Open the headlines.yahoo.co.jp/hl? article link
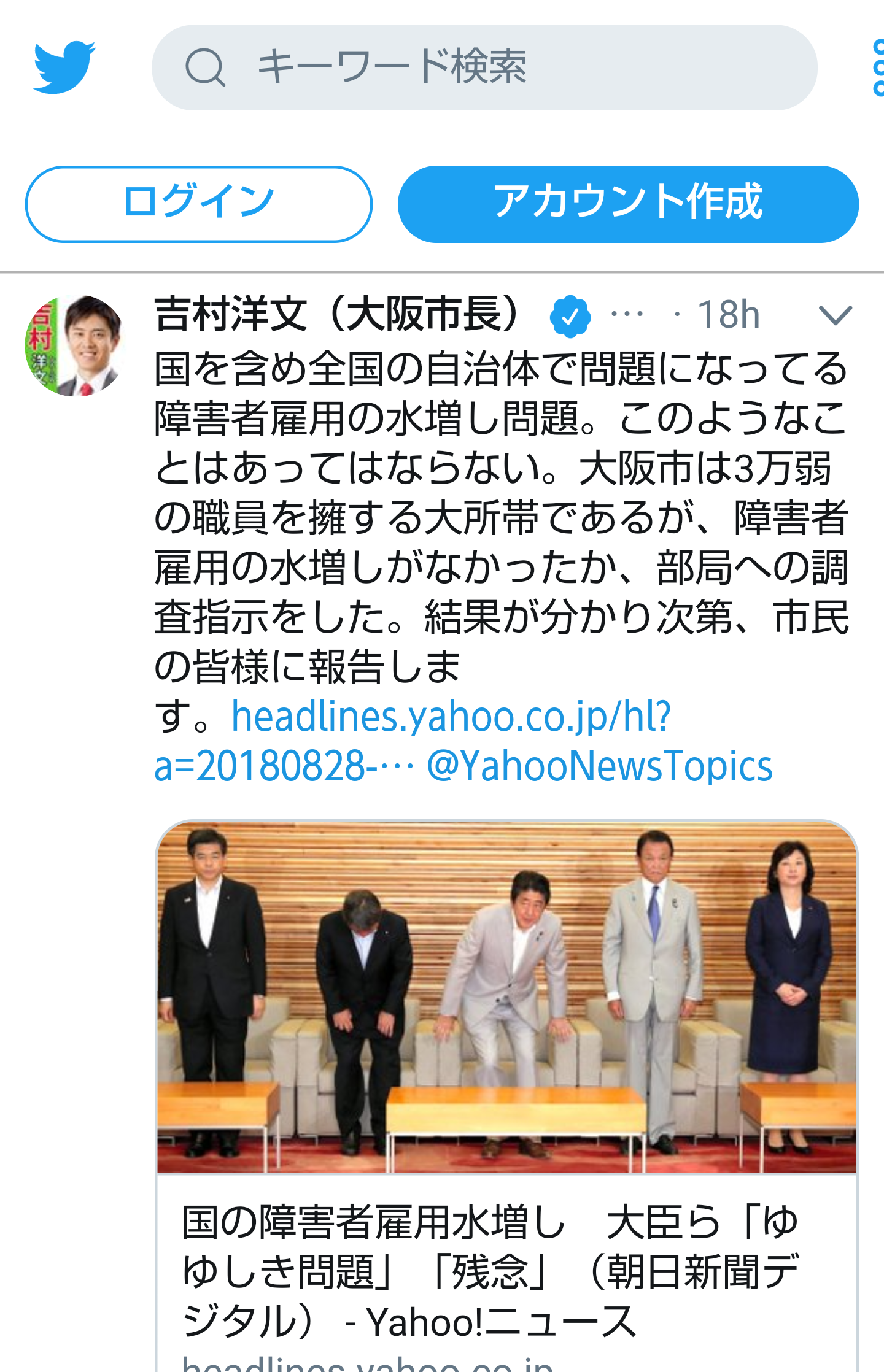884x1372 pixels. point(451,717)
